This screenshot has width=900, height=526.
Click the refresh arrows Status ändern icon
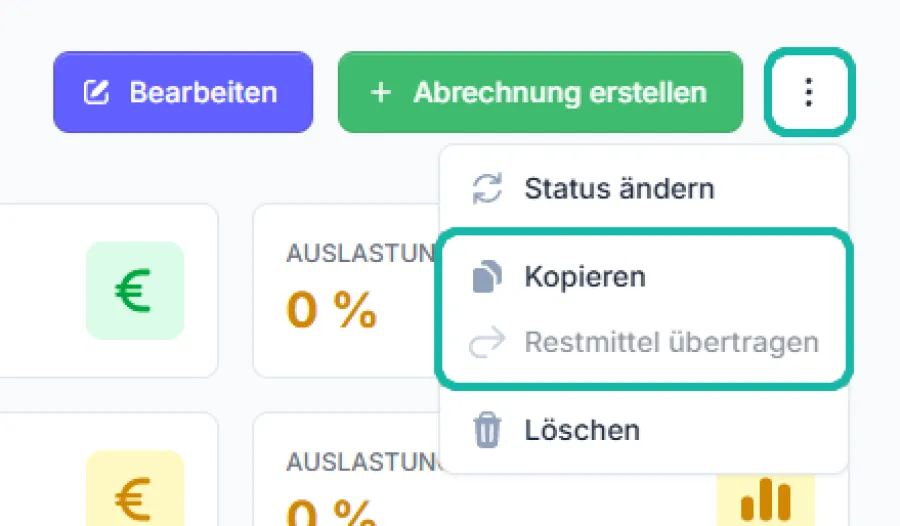pos(487,188)
